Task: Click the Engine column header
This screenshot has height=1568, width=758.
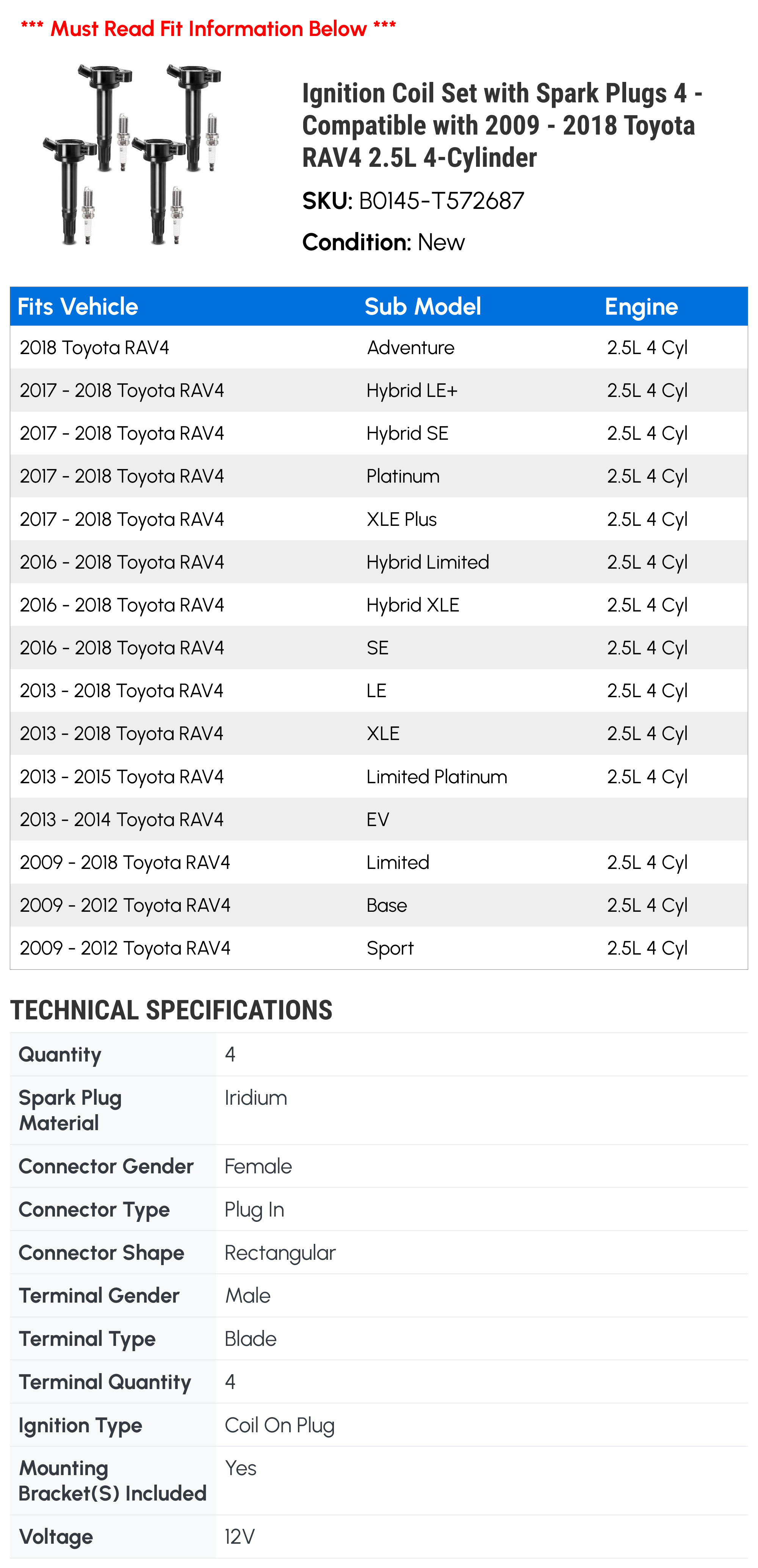Action: [x=641, y=307]
